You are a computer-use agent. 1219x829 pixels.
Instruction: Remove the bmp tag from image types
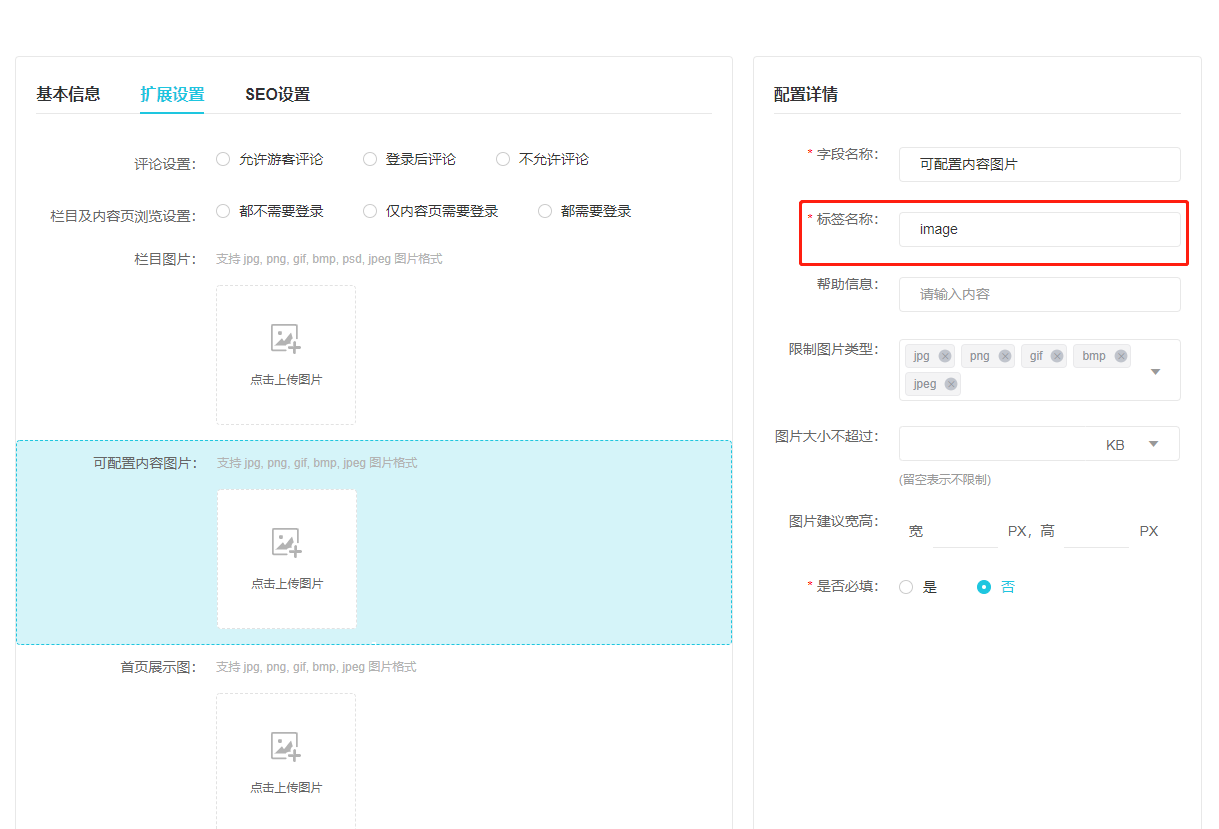tap(1121, 356)
